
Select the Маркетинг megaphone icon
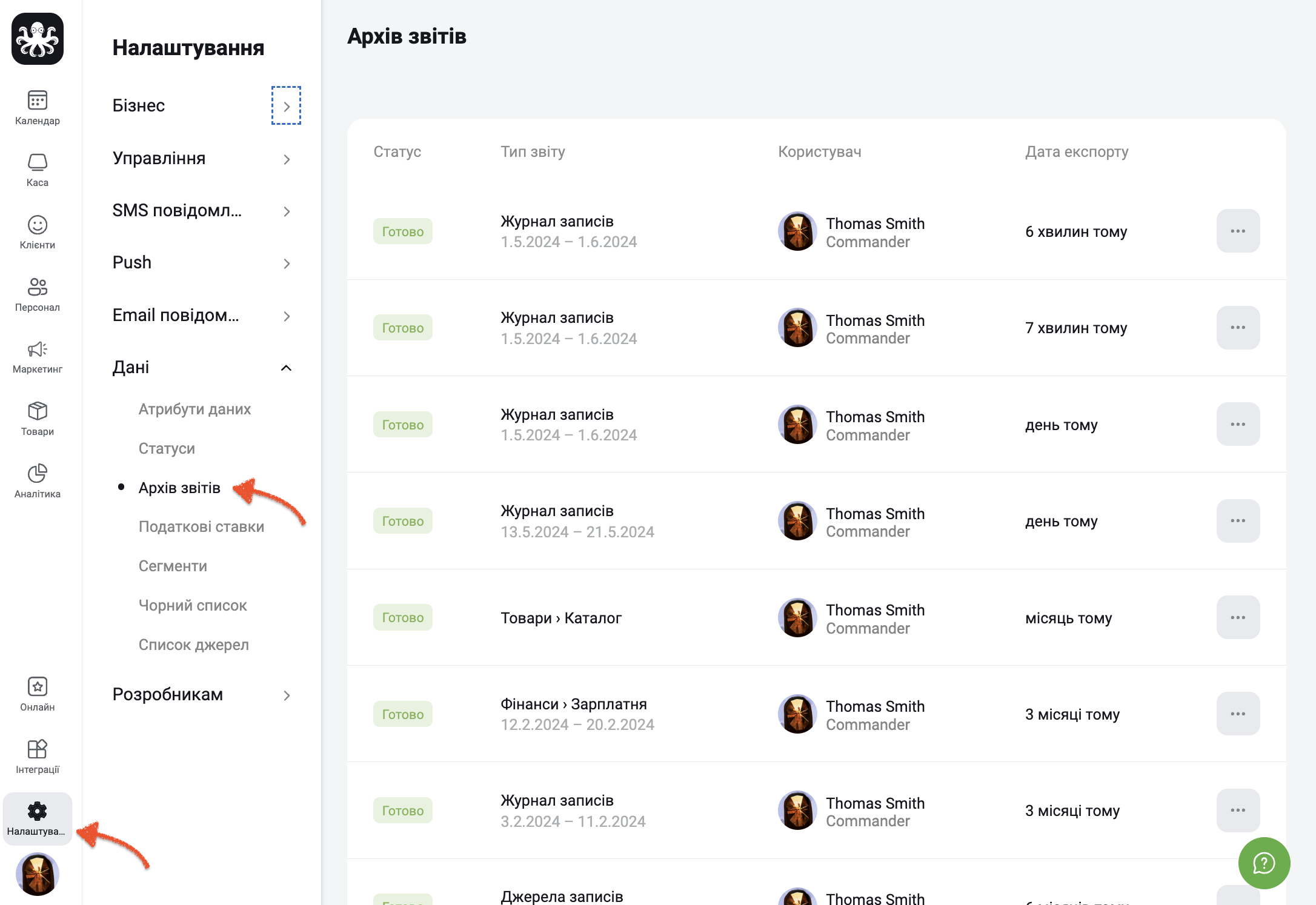(37, 357)
